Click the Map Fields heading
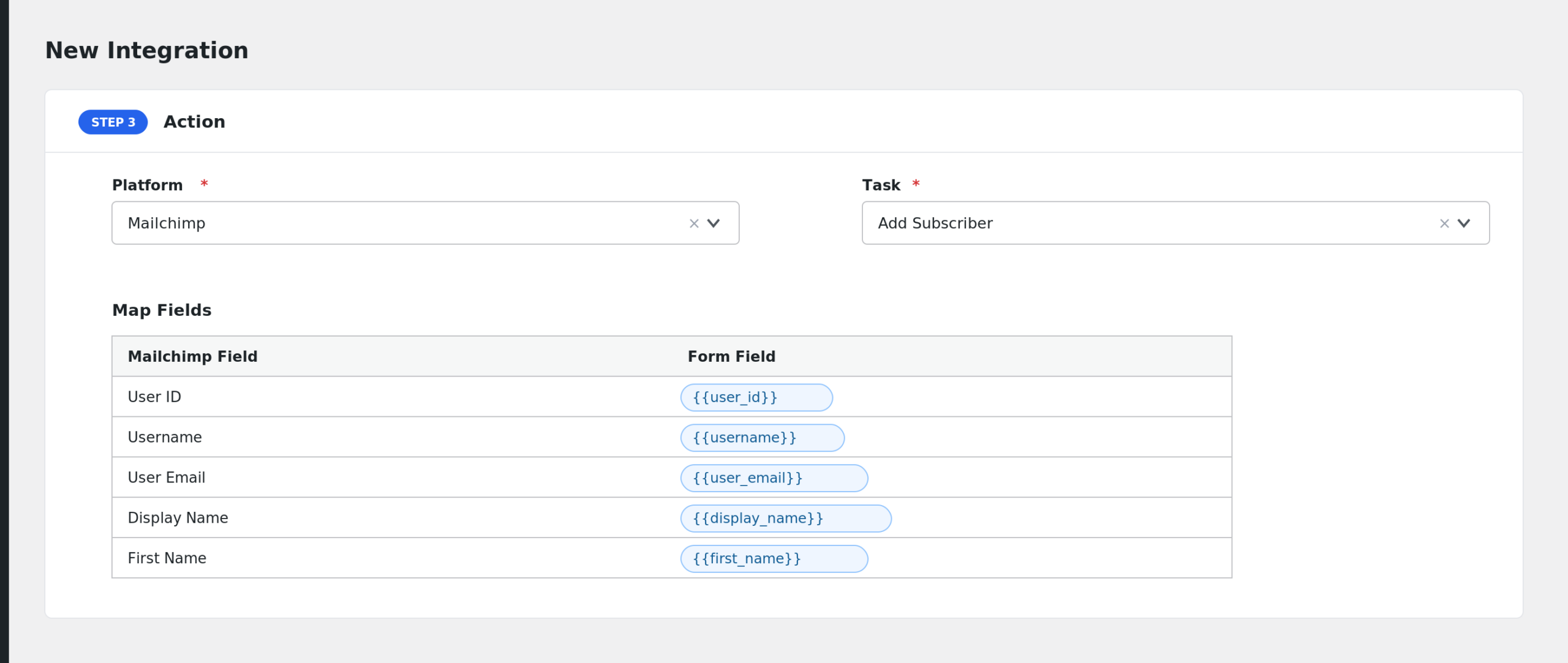The image size is (1568, 663). [x=162, y=310]
